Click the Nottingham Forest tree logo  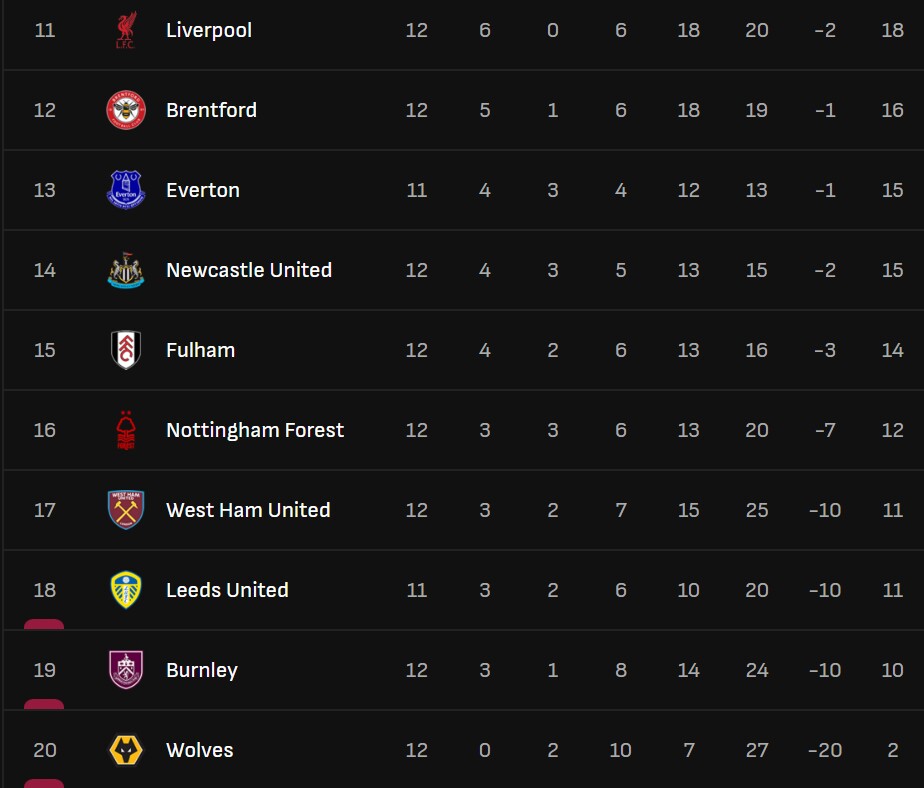[x=126, y=430]
